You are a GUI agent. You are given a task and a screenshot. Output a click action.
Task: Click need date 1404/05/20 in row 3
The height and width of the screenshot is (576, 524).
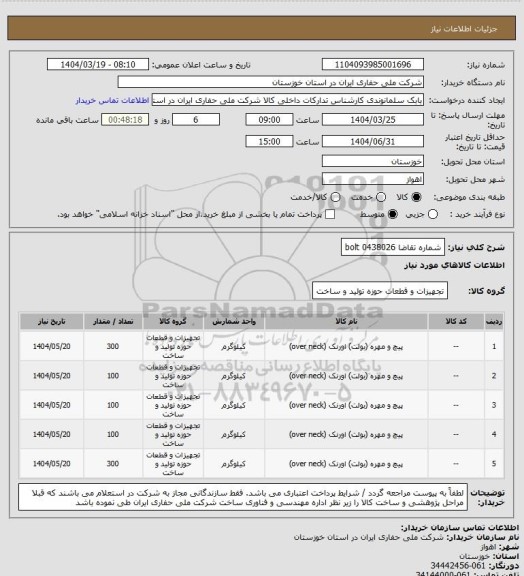51,405
